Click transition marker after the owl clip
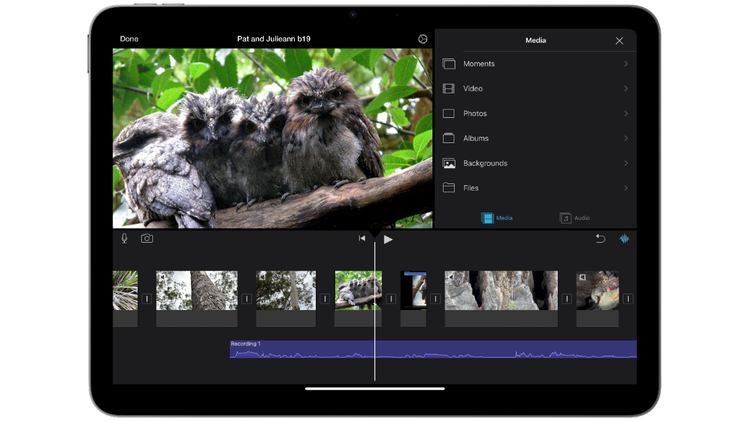 coord(391,298)
